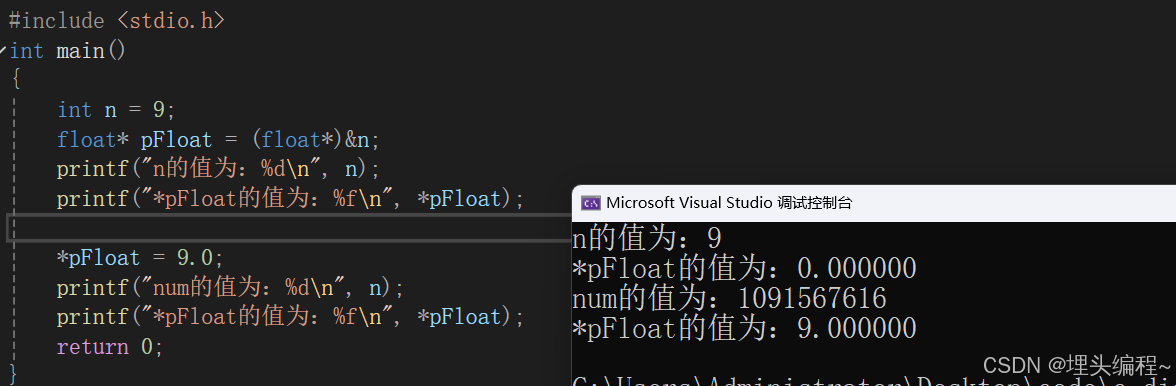Click the debug console window icon

click(590, 202)
